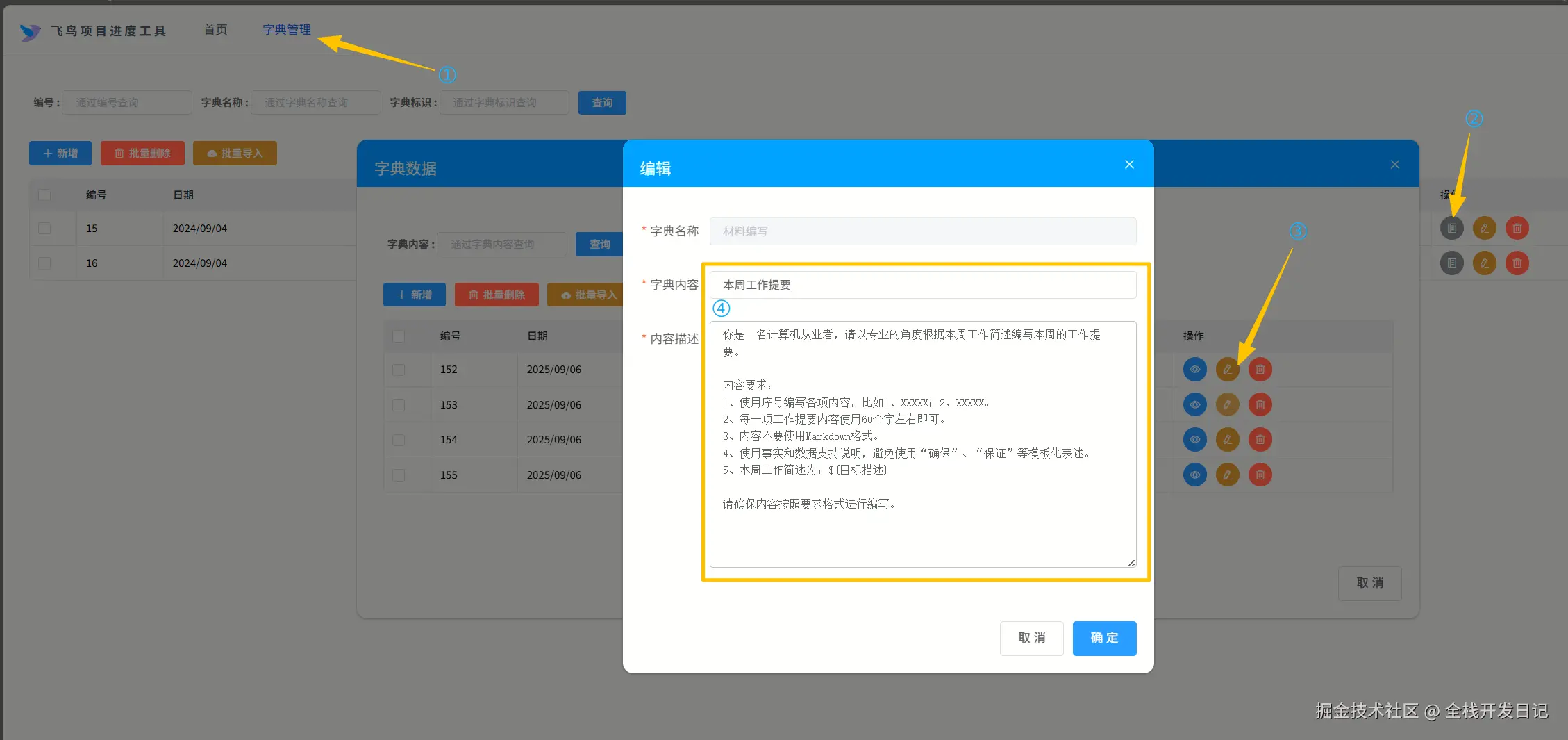Image resolution: width=1568 pixels, height=740 pixels.
Task: Click 查询 next to 字典内容 field
Action: coord(599,244)
